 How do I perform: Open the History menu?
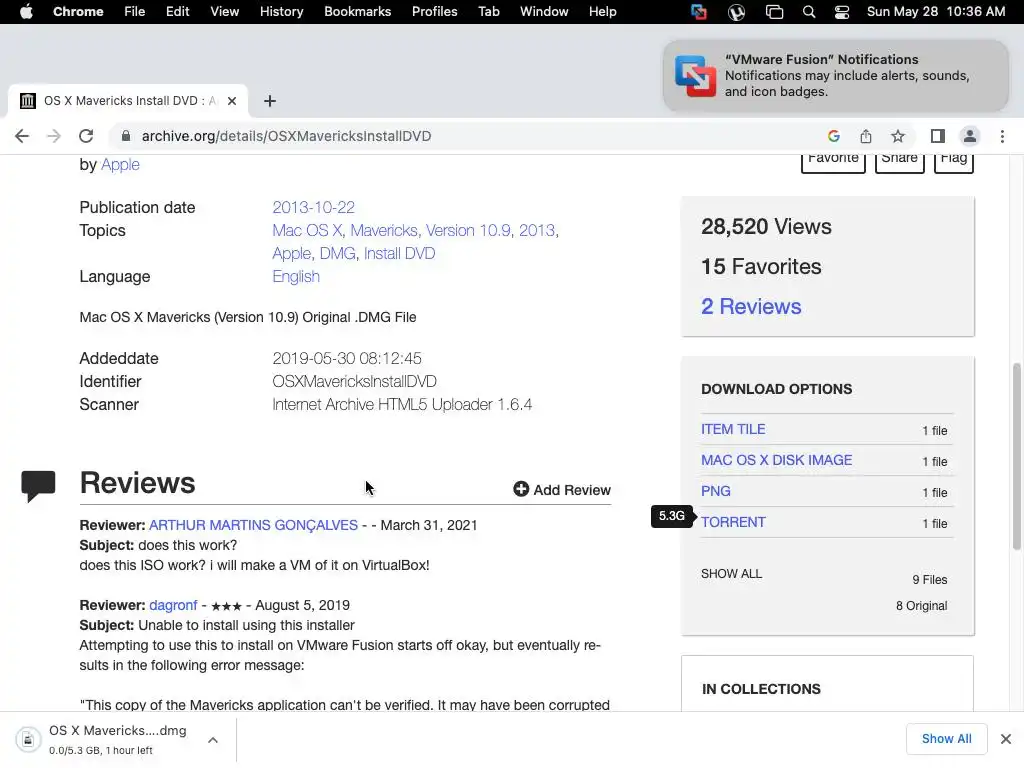pyautogui.click(x=281, y=12)
